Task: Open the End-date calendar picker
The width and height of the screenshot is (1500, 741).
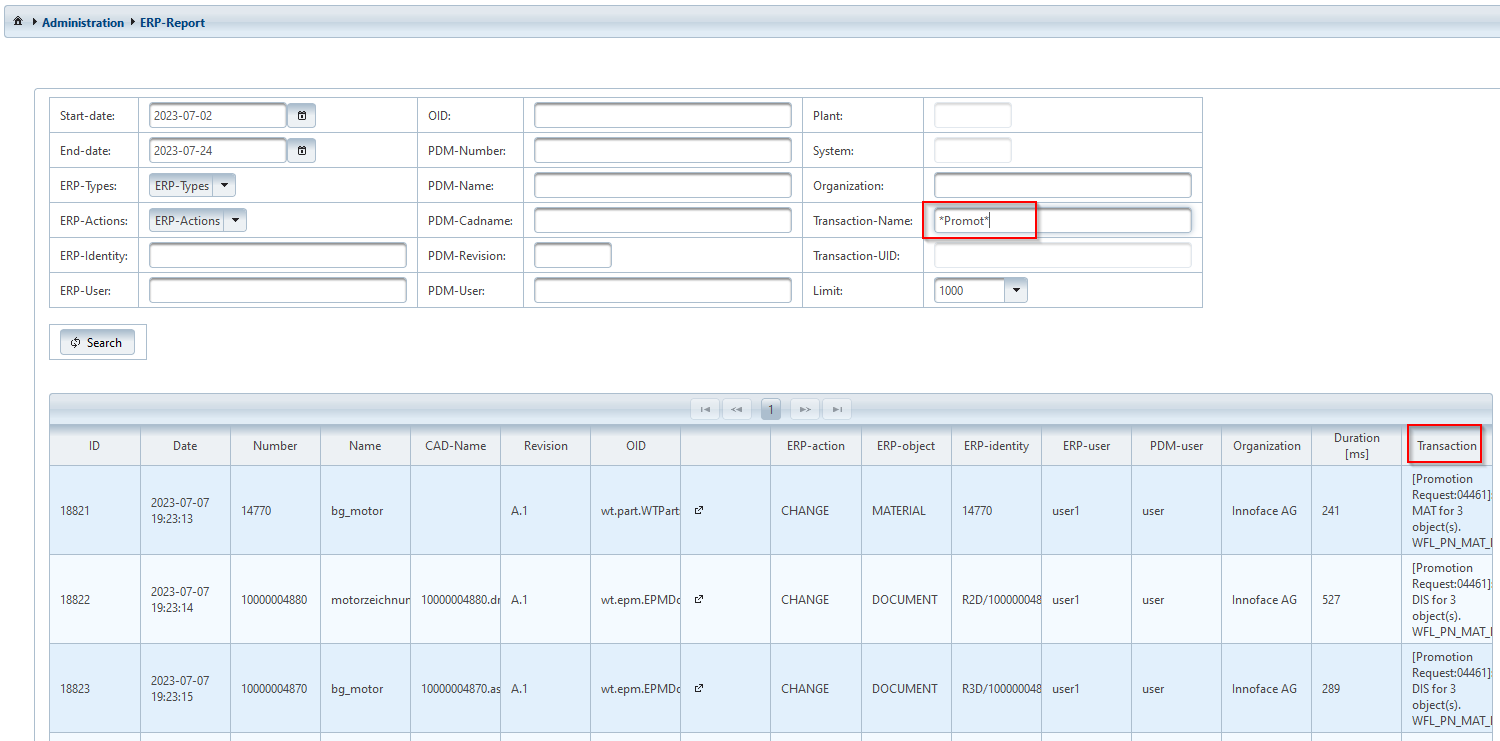Action: coord(302,151)
